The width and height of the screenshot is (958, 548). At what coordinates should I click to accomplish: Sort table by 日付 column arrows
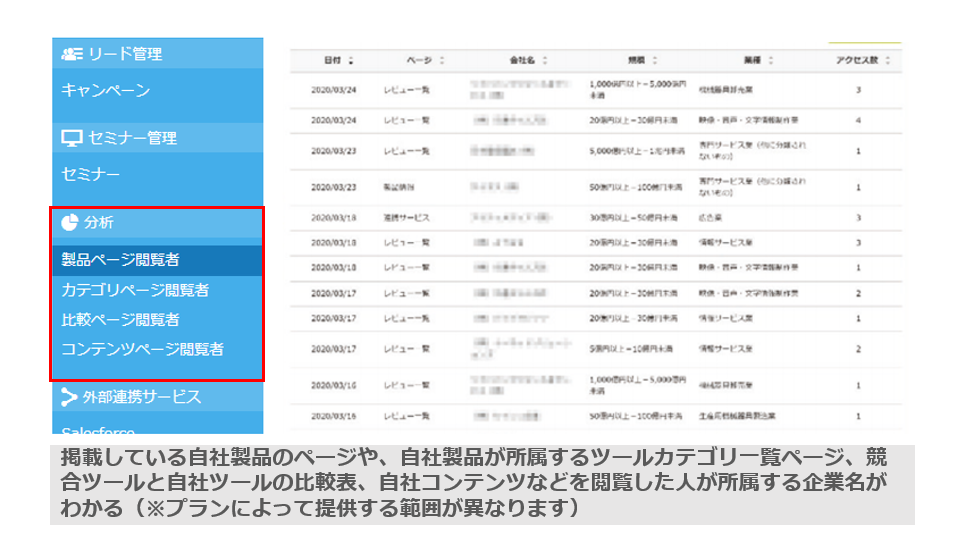351,60
